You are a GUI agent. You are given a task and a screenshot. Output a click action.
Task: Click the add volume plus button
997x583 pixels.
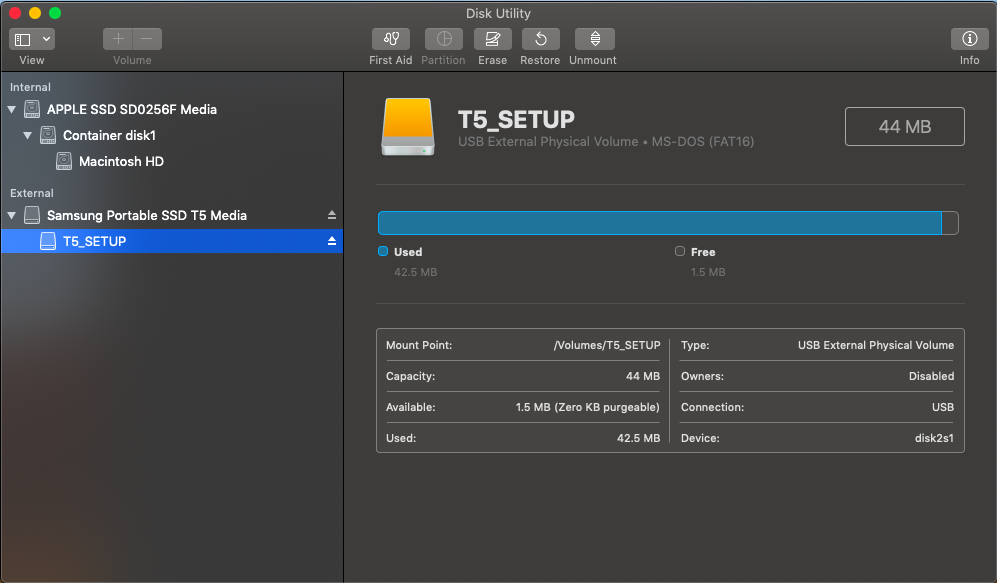[x=118, y=39]
